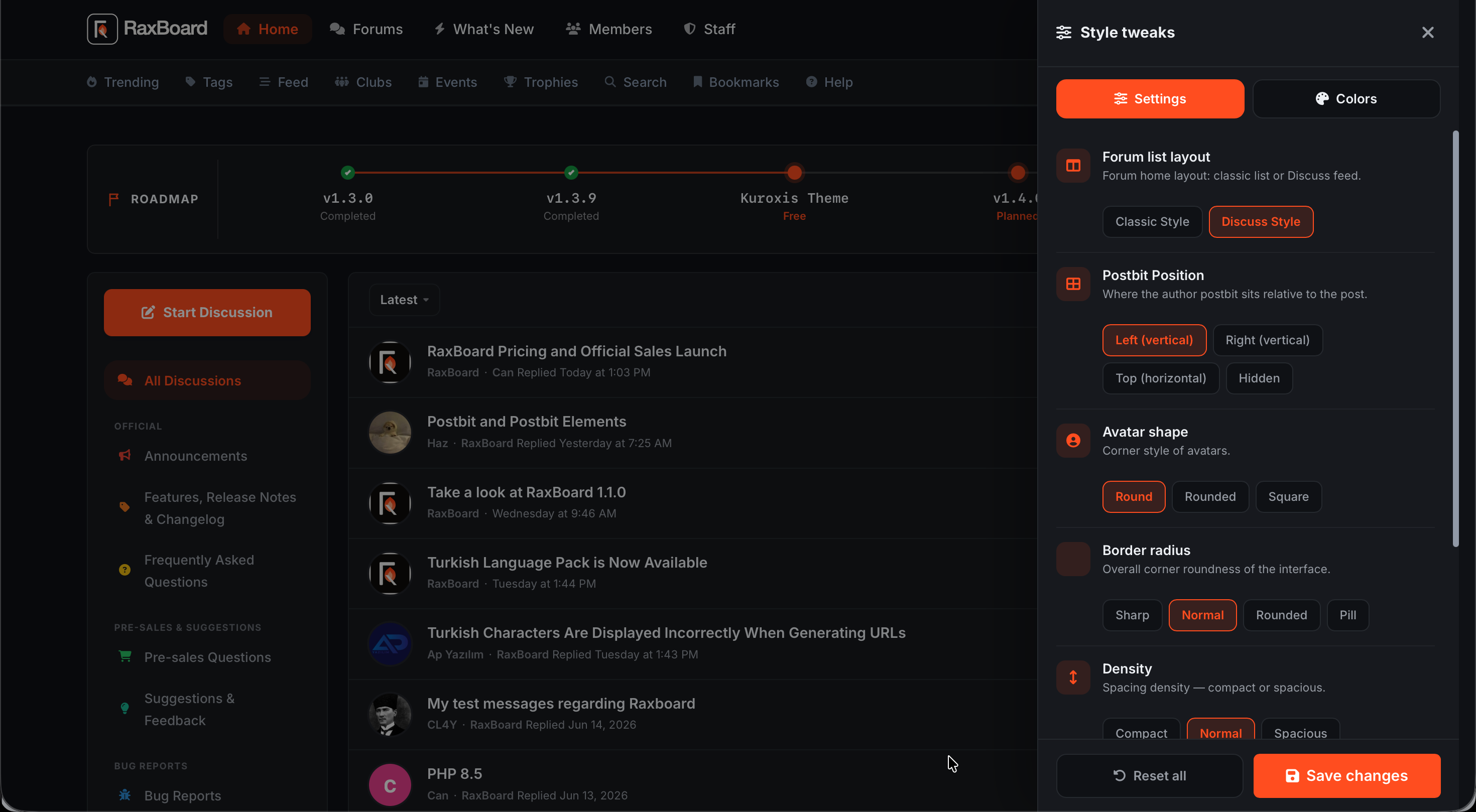Click the Postbit Position grid icon
Image resolution: width=1476 pixels, height=812 pixels.
pyautogui.click(x=1073, y=285)
